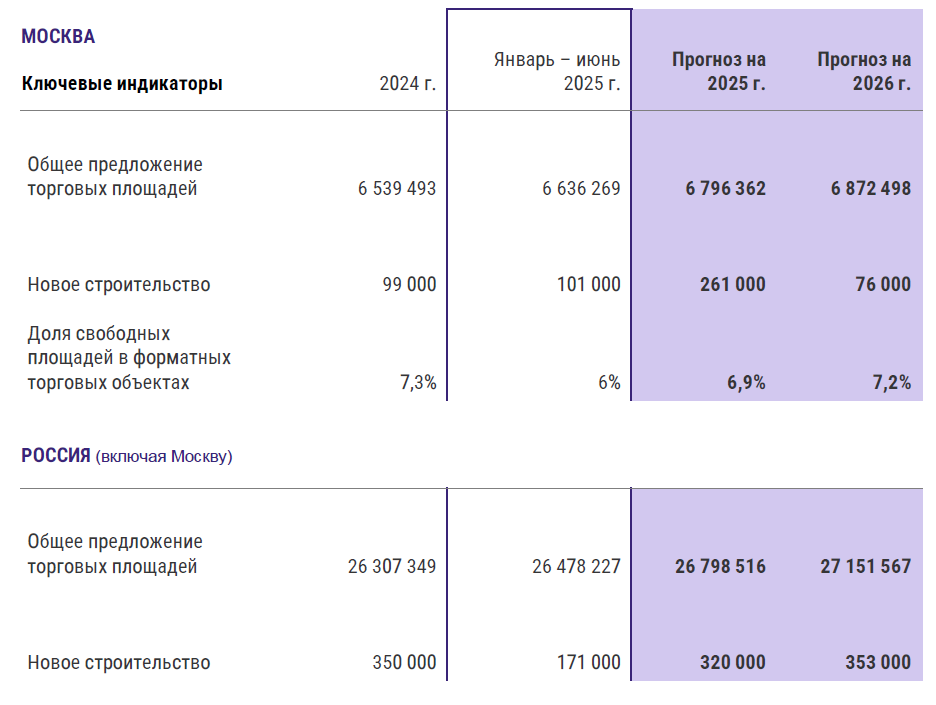Select the forecast value 6 796 362

[726, 188]
